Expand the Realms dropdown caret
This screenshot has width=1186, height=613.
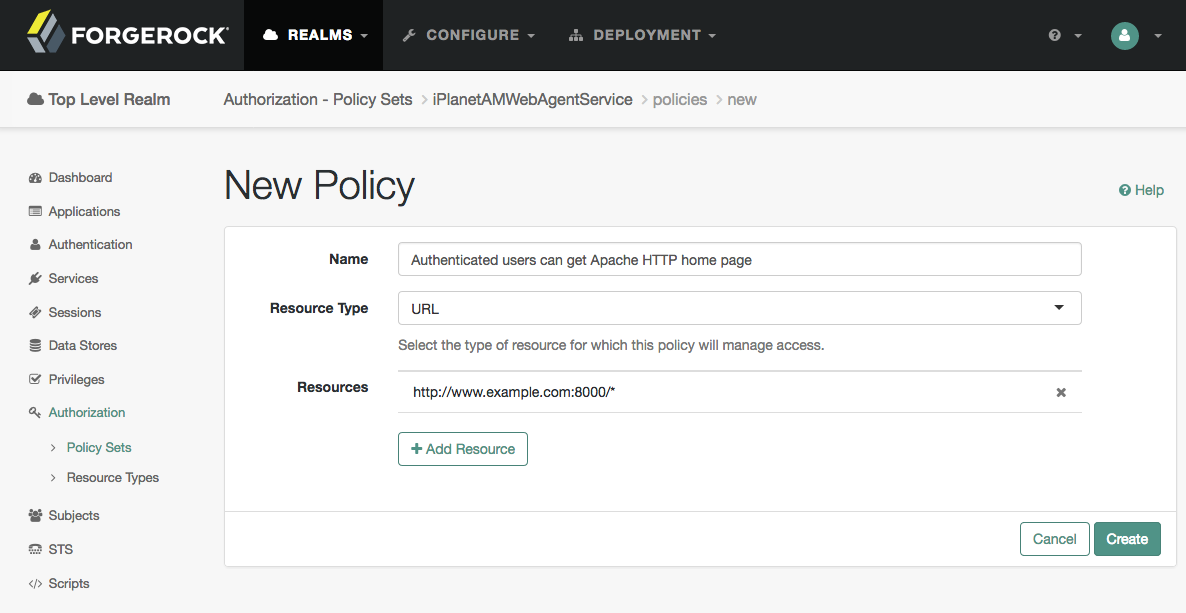(364, 36)
